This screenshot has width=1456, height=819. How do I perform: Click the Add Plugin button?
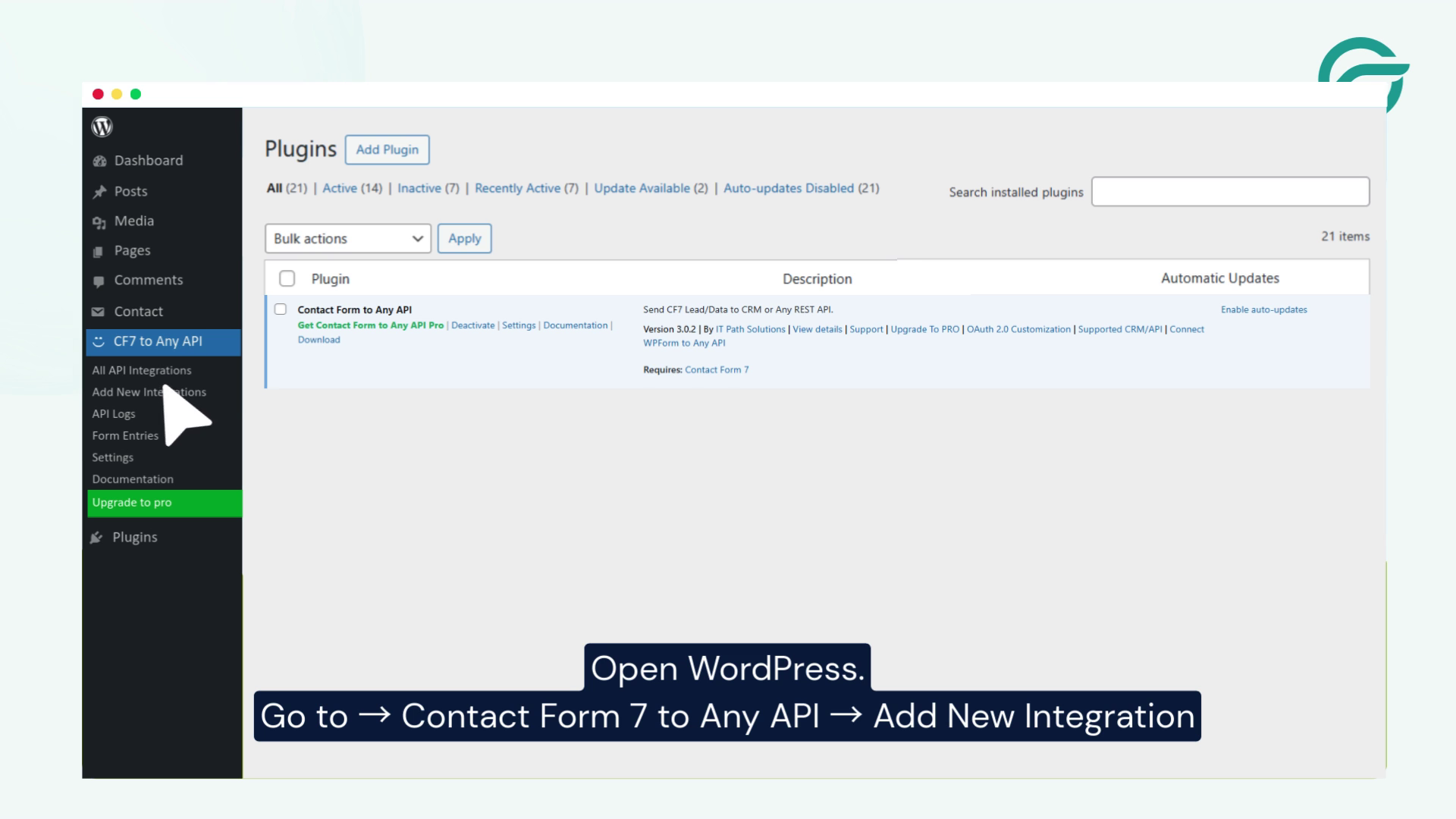pyautogui.click(x=388, y=149)
